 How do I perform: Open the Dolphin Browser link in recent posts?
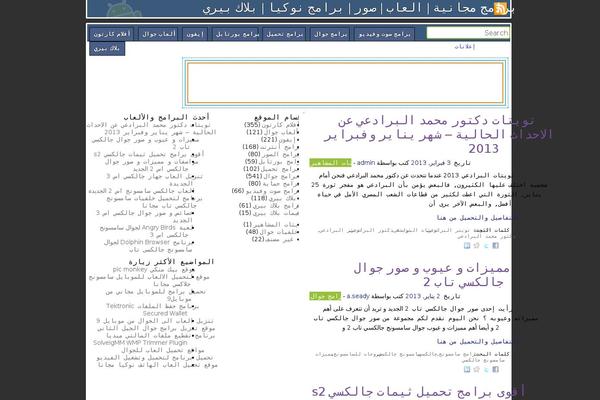pyautogui.click(x=148, y=246)
